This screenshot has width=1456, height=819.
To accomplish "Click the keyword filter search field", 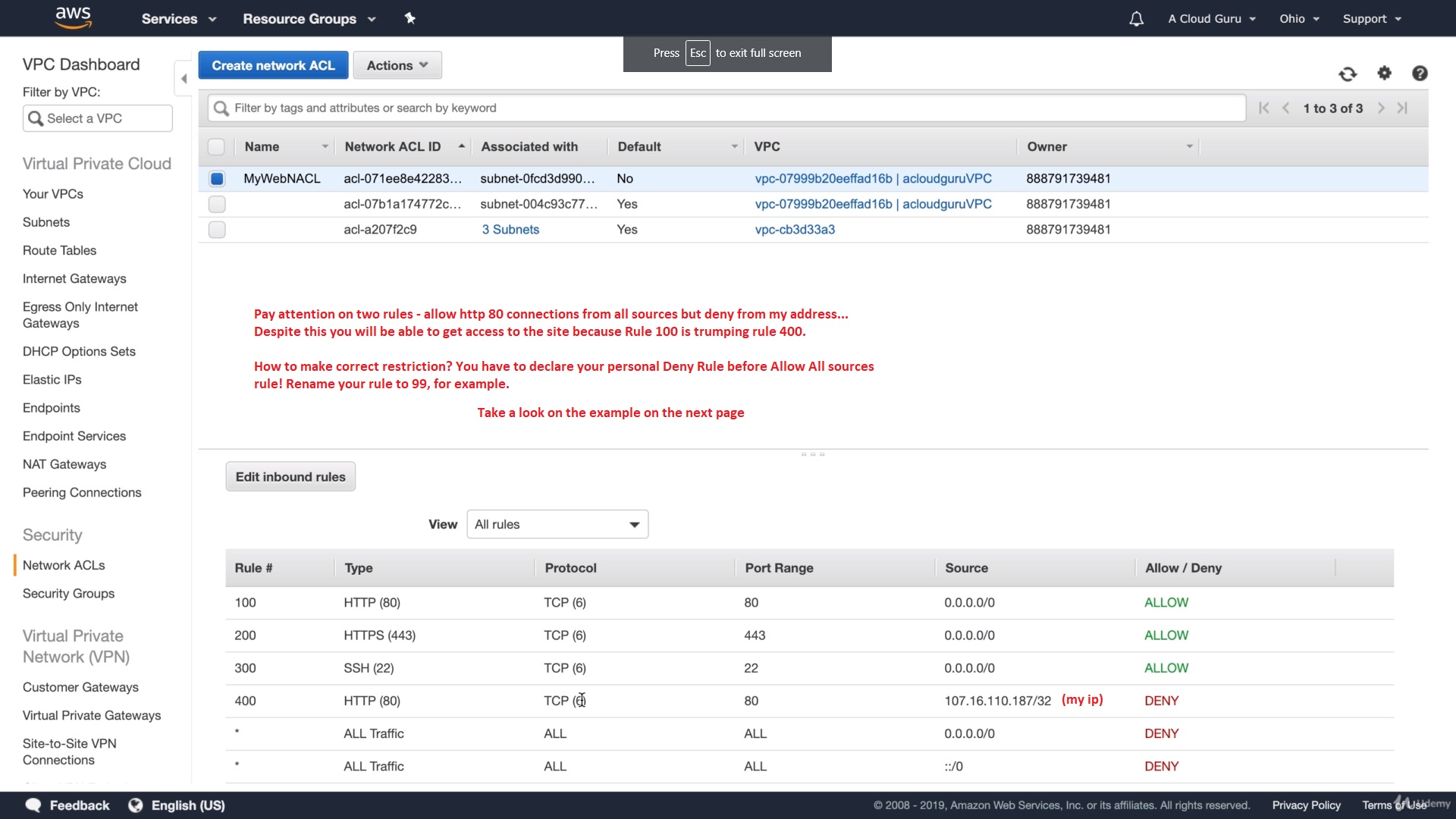I will click(728, 108).
